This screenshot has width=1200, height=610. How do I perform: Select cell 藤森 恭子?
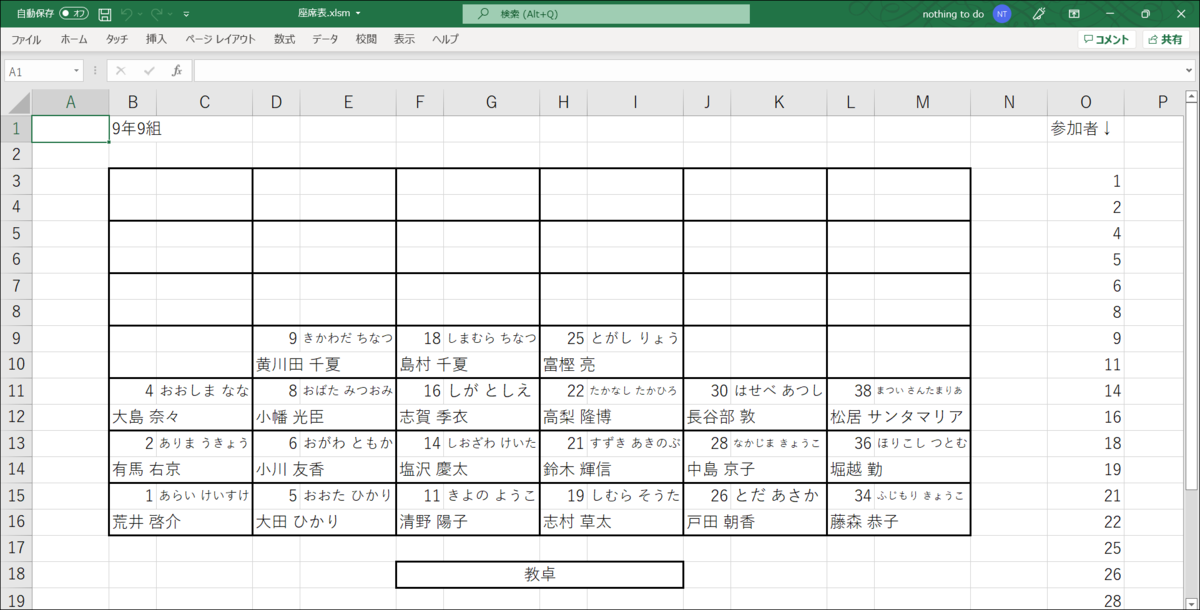click(898, 522)
